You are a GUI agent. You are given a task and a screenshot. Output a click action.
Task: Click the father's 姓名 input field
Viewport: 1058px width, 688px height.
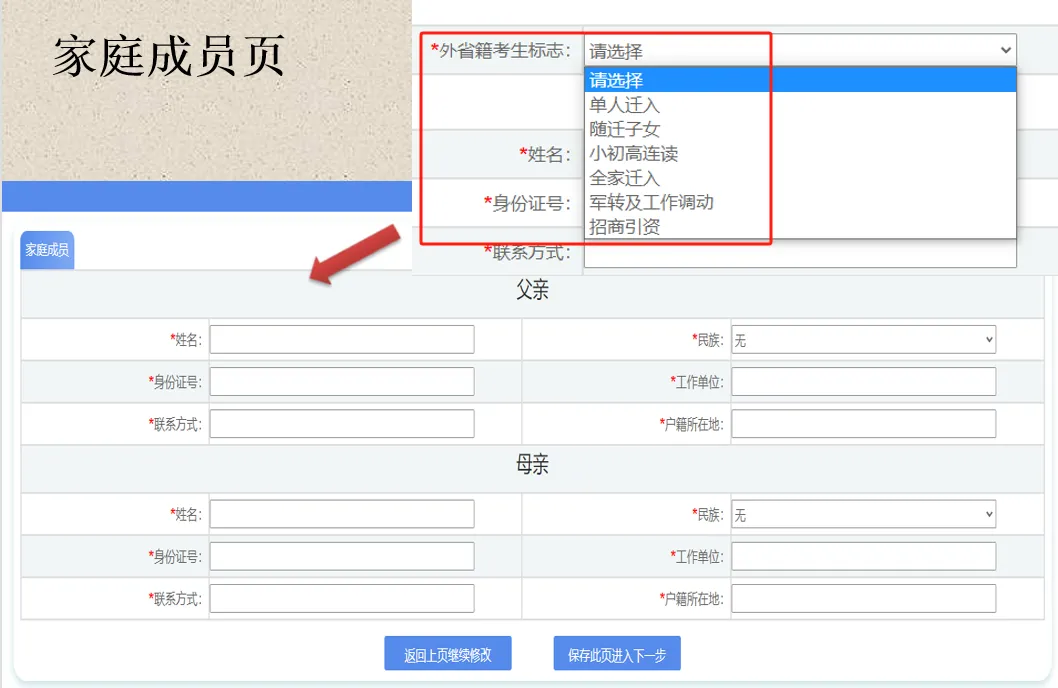(x=340, y=338)
